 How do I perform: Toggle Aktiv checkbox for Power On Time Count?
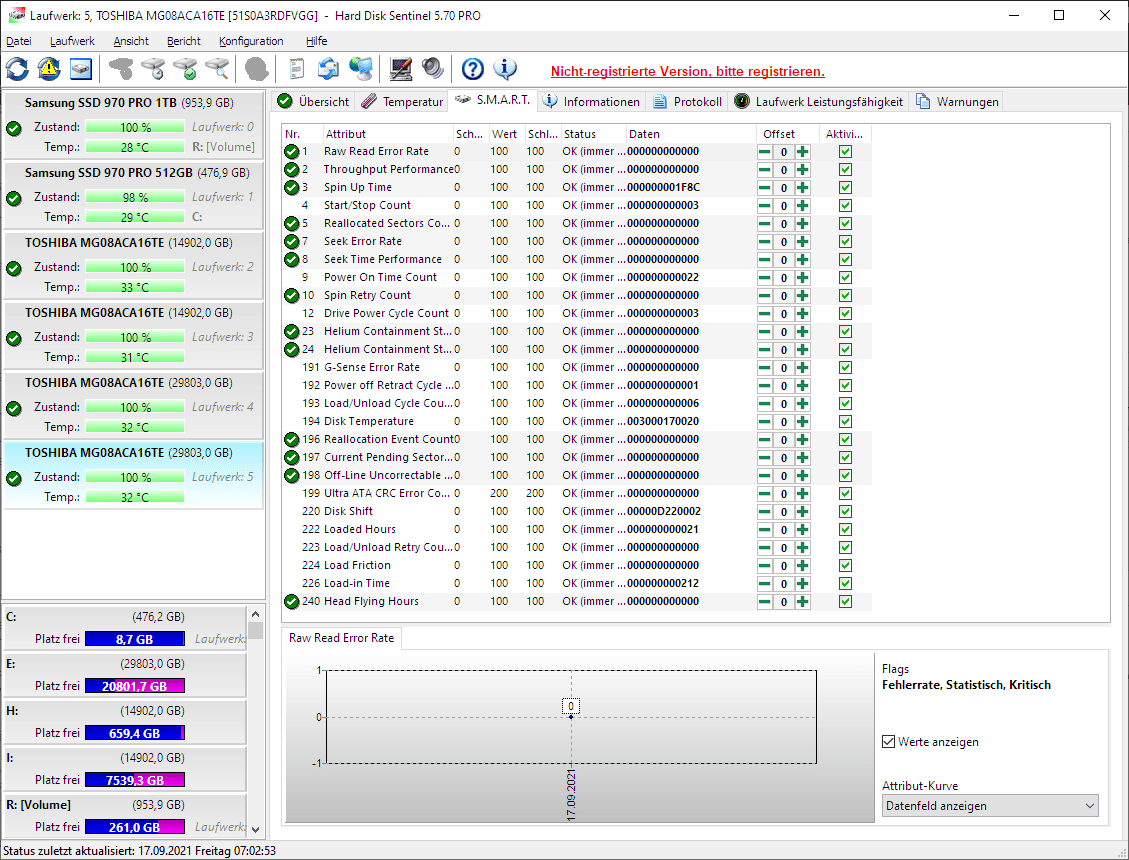coord(845,278)
